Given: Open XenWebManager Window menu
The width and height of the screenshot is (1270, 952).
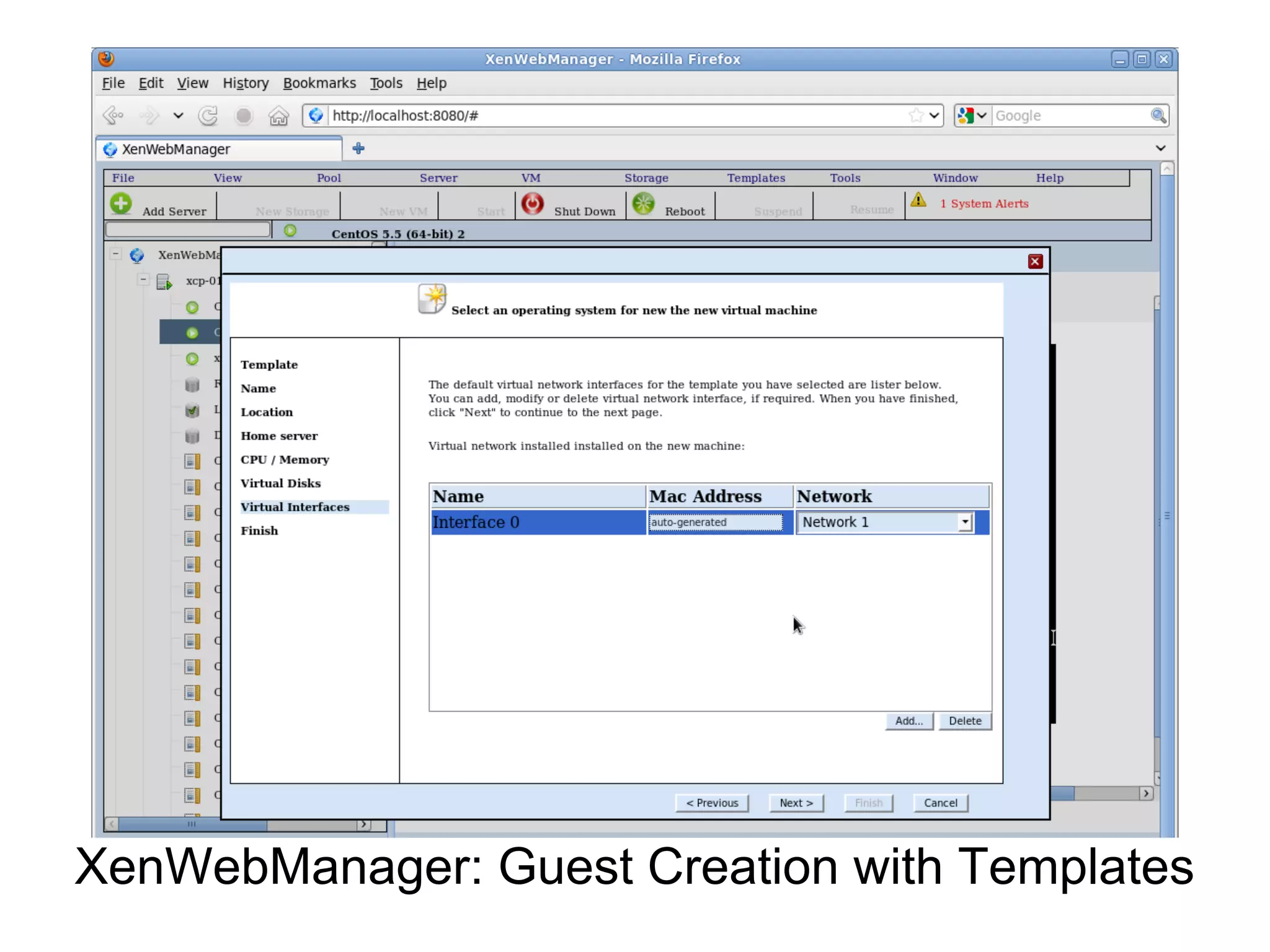Looking at the screenshot, I should click(955, 178).
